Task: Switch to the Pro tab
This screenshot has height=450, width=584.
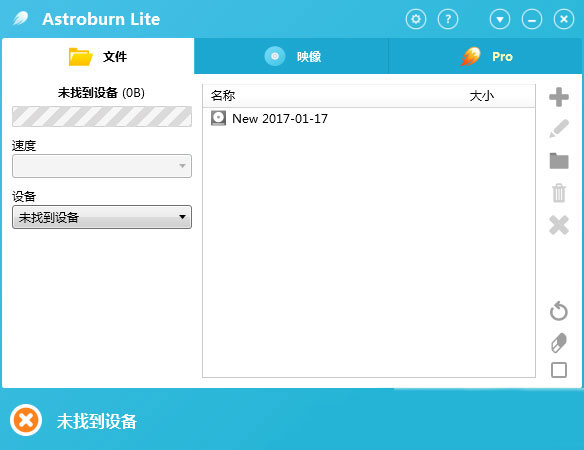Action: point(485,56)
